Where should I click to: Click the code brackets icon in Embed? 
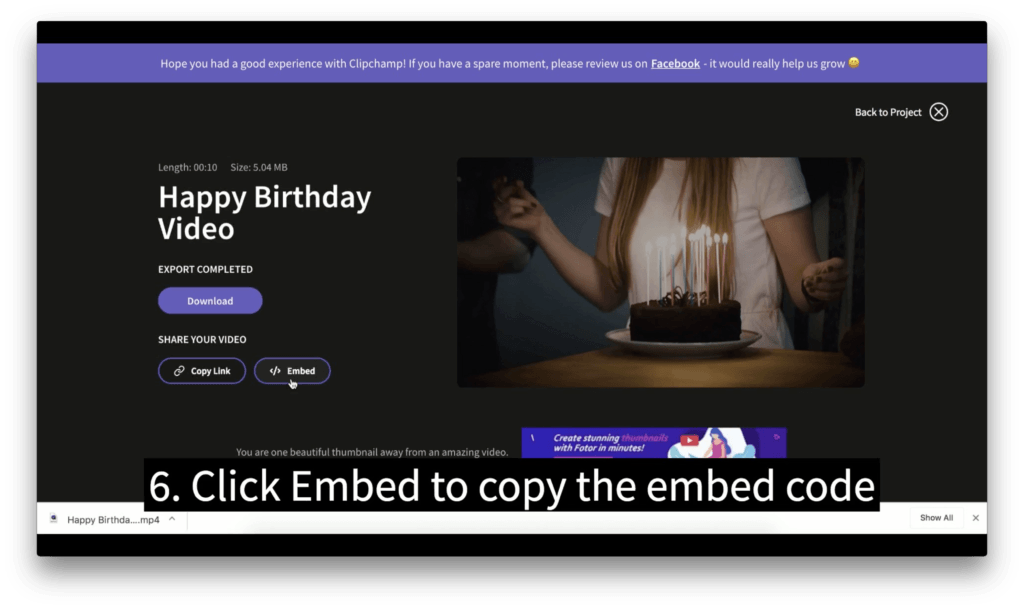275,371
